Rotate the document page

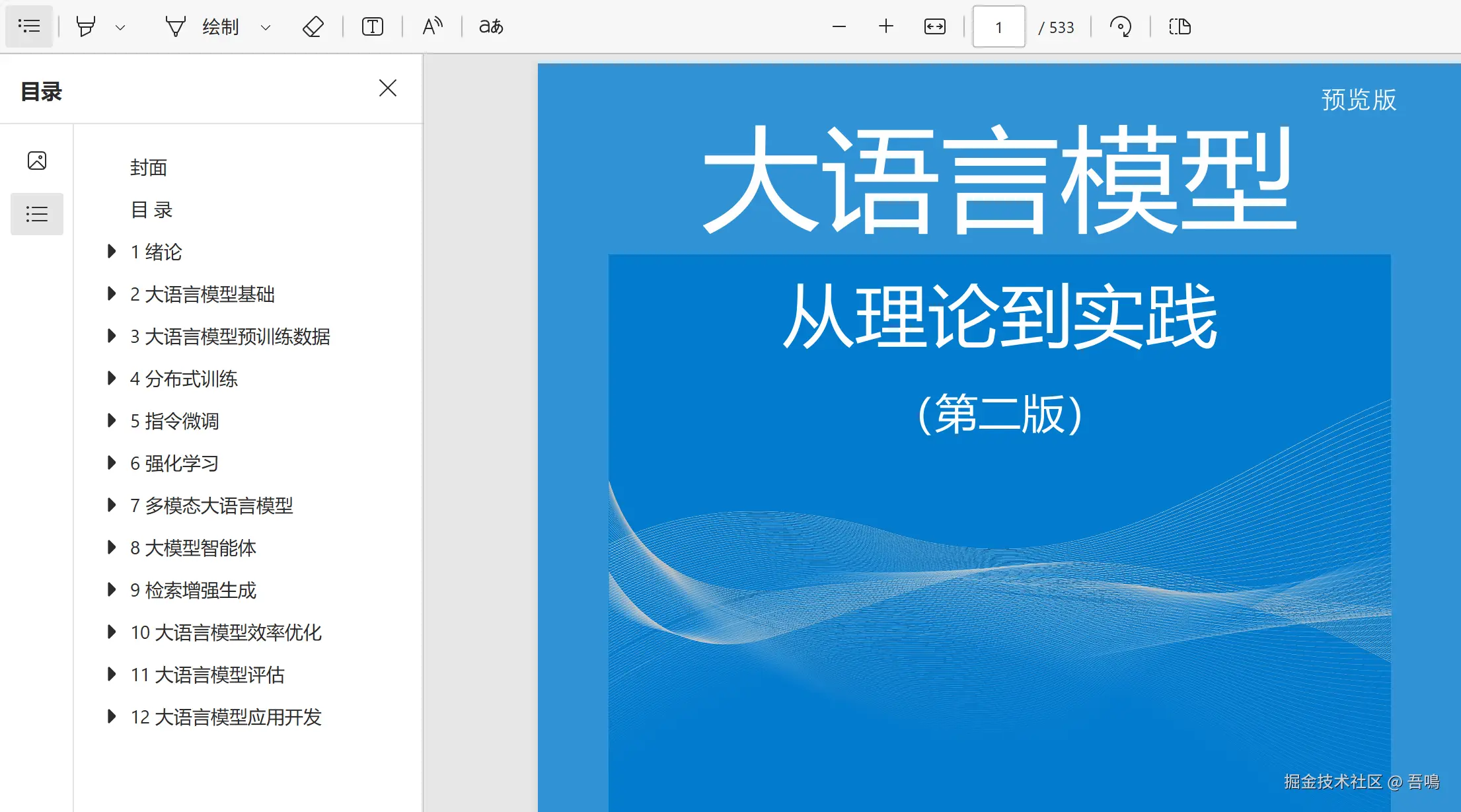[x=1120, y=27]
